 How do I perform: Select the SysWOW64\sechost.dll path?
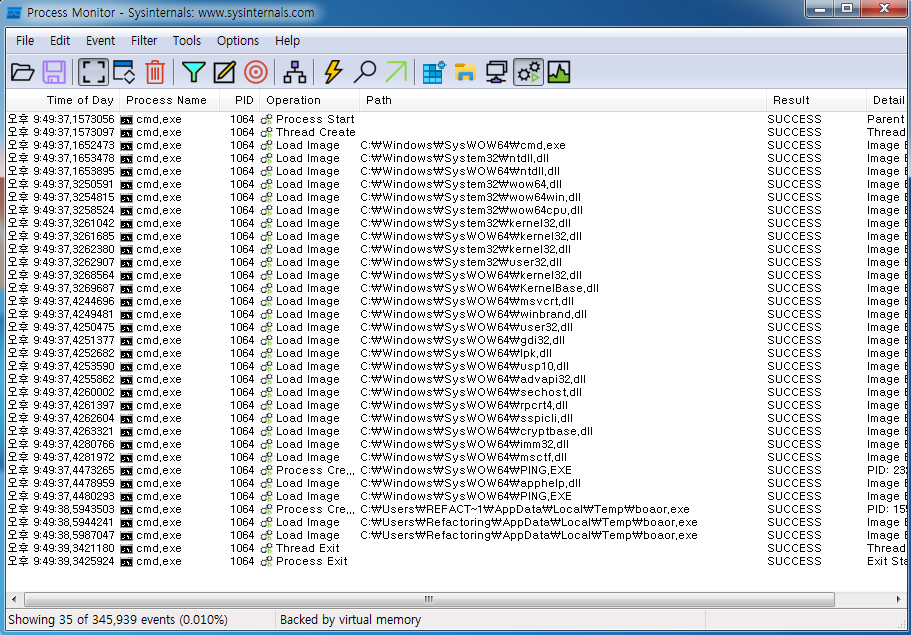click(x=471, y=392)
